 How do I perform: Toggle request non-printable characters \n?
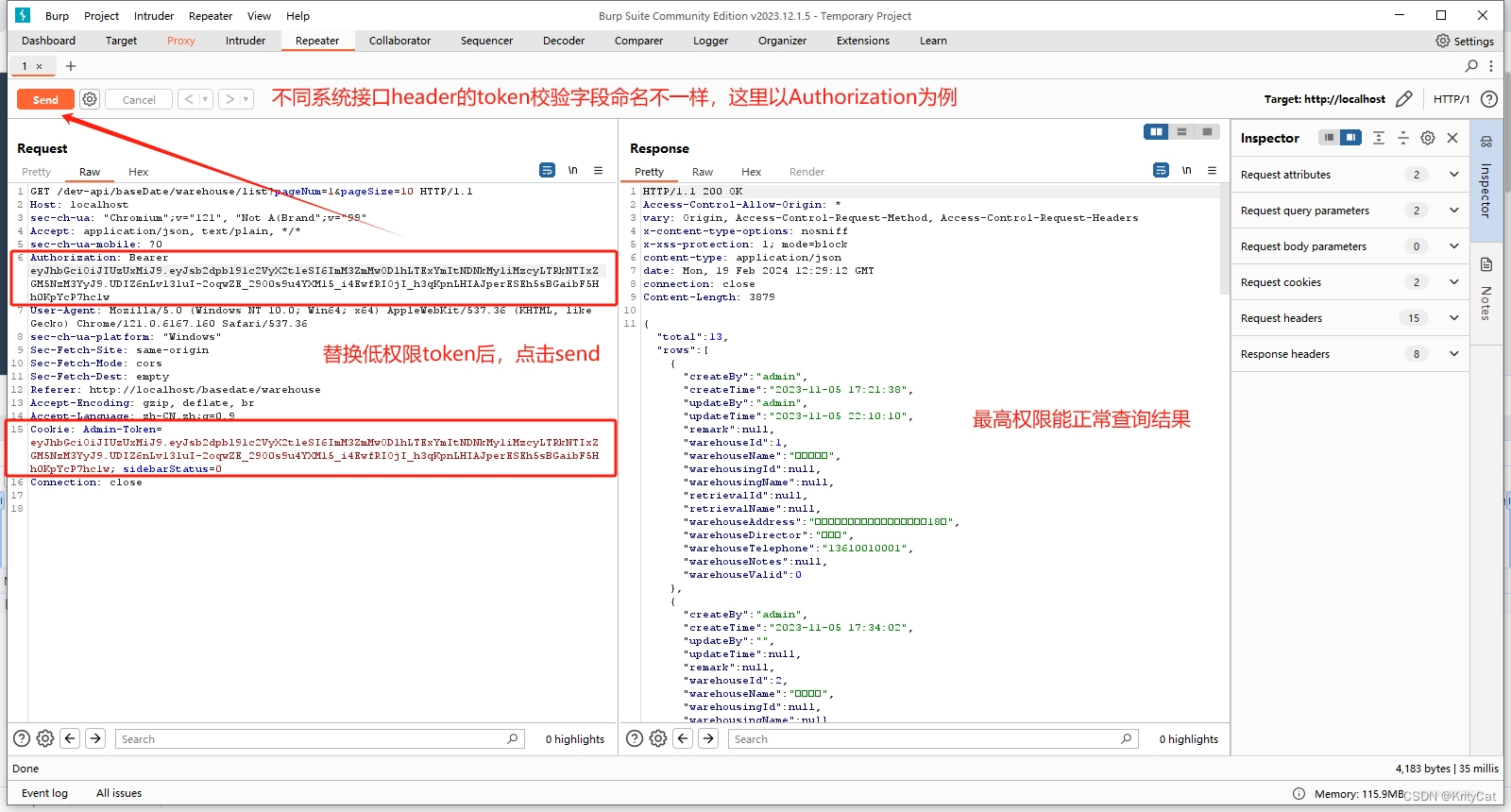(573, 170)
